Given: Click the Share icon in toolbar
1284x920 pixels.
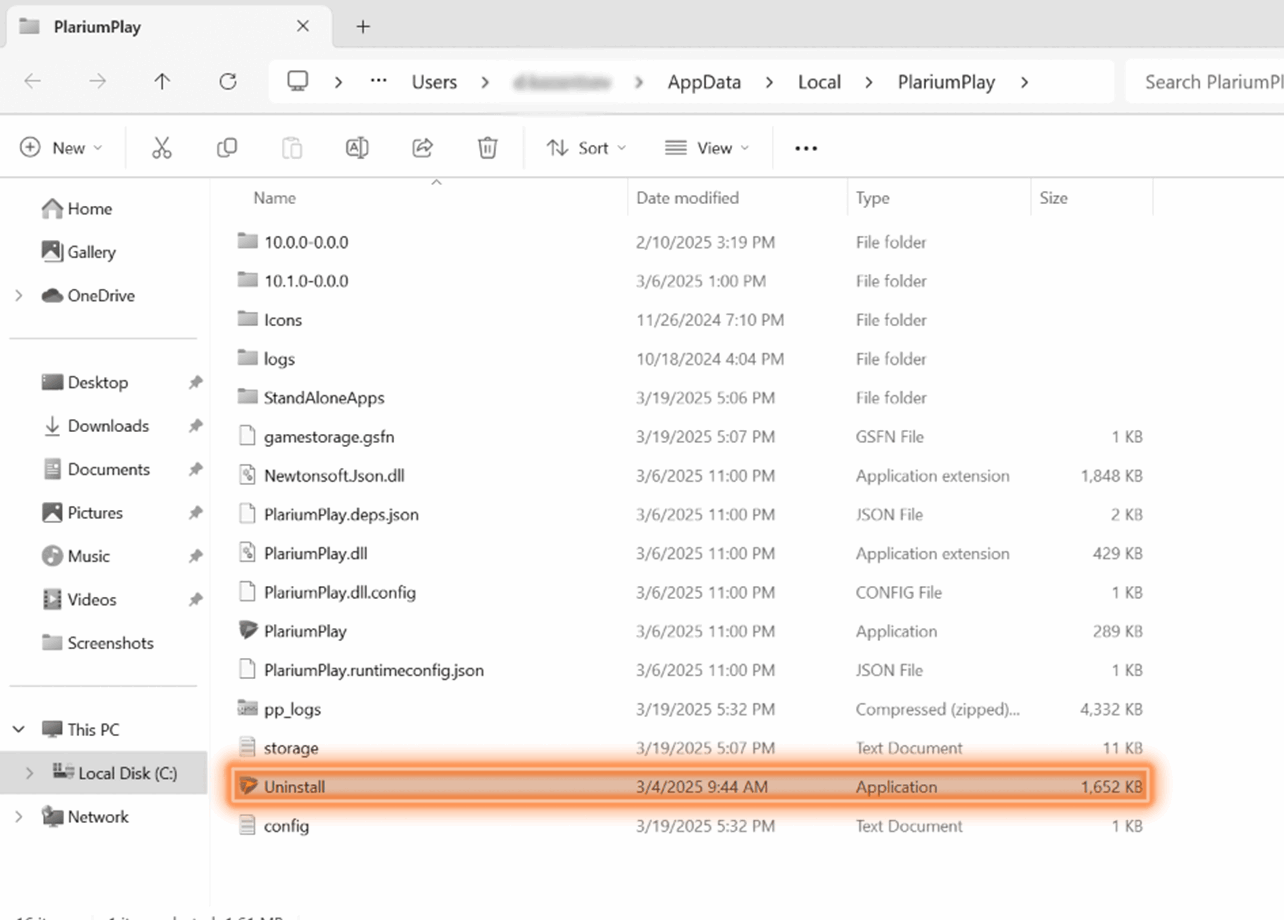Looking at the screenshot, I should pyautogui.click(x=422, y=148).
